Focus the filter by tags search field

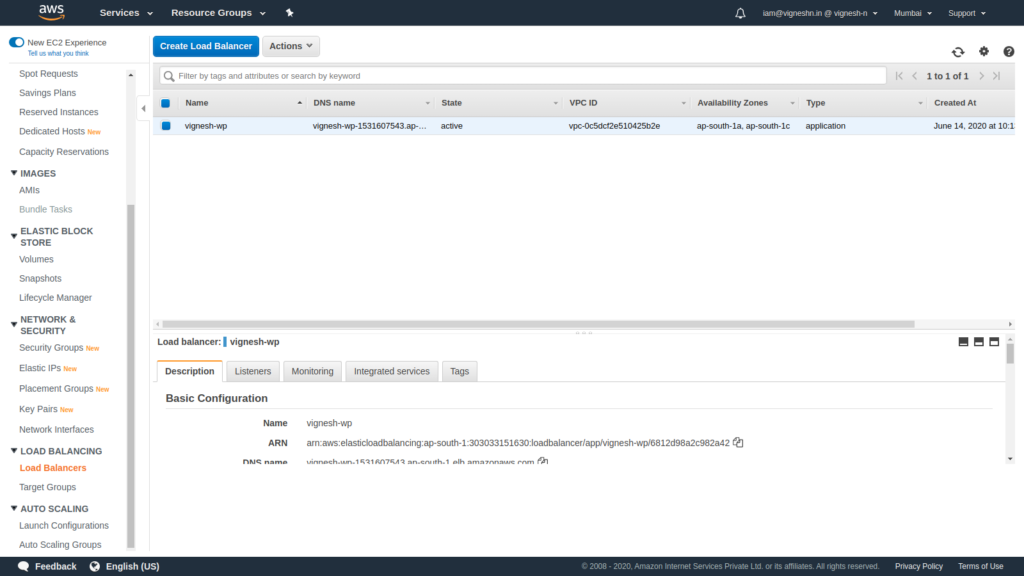(522, 76)
